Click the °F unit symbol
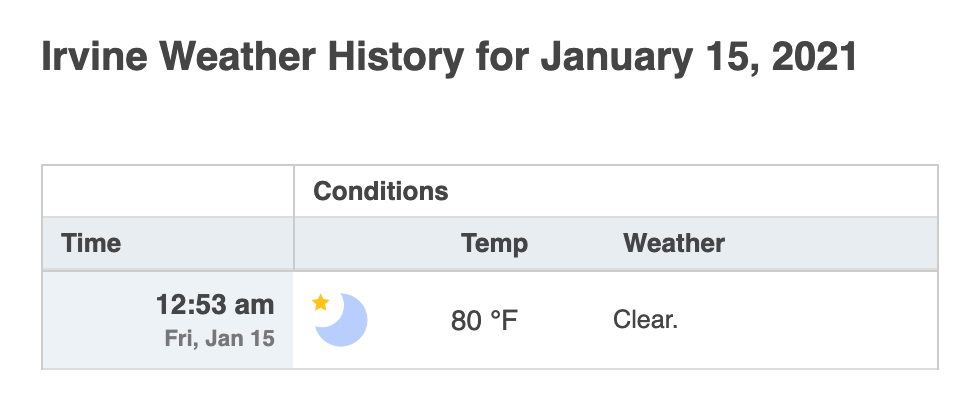This screenshot has width=974, height=420. pyautogui.click(x=504, y=321)
